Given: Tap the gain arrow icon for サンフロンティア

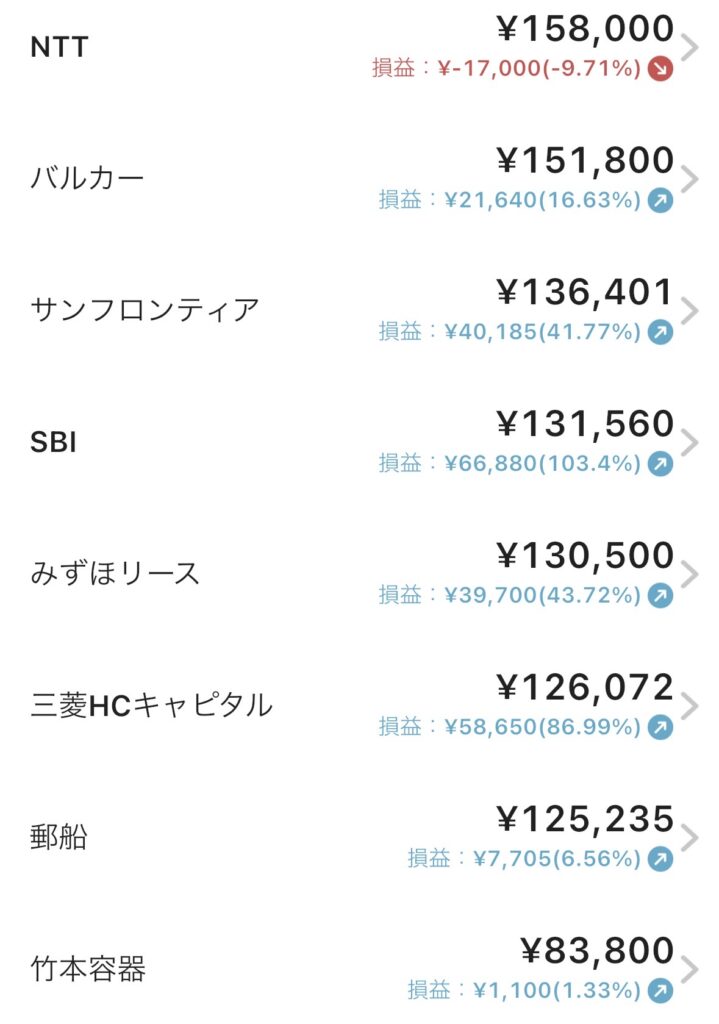Looking at the screenshot, I should 660,332.
